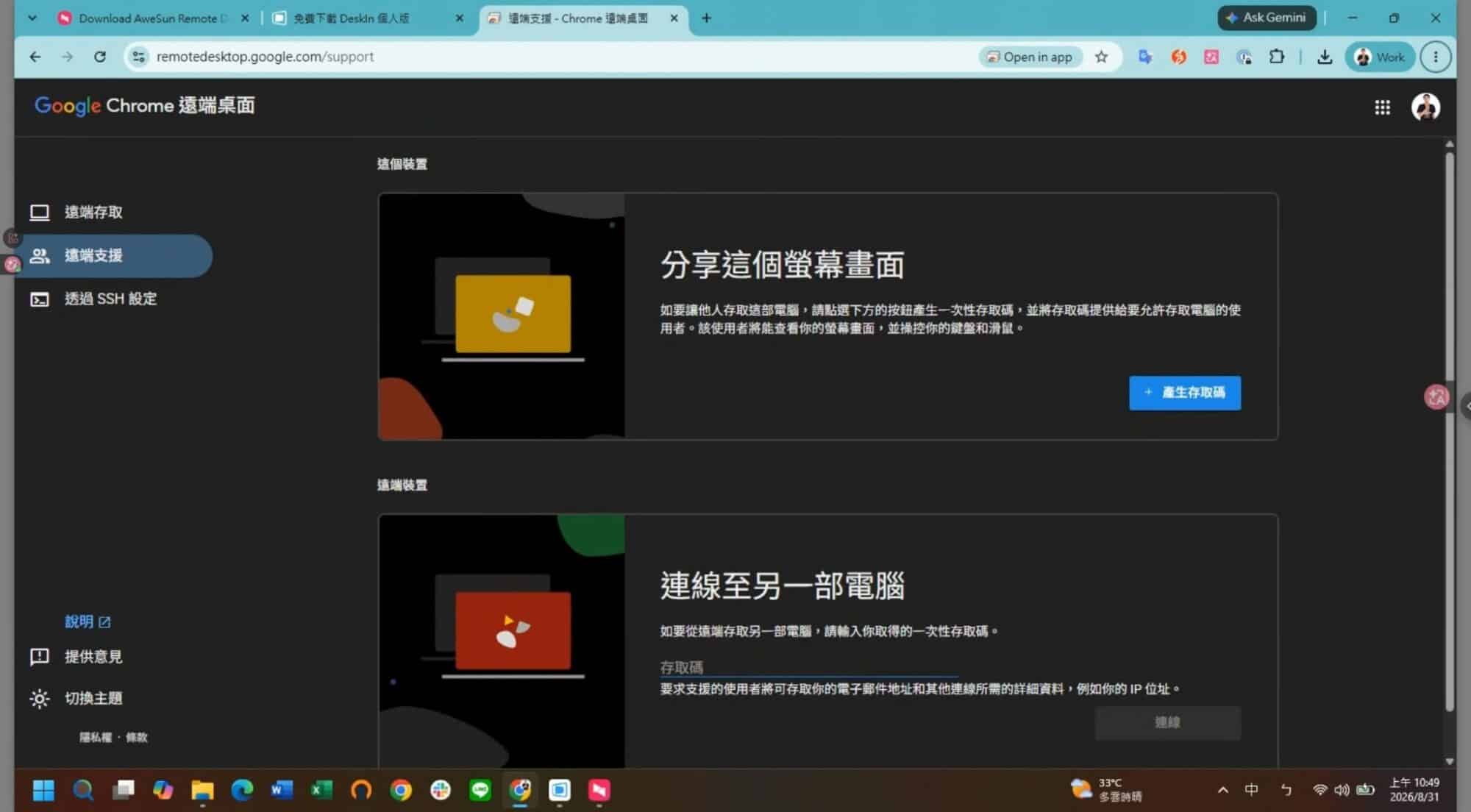Open the Google Translate extension icon
The height and width of the screenshot is (812, 1471).
[x=1145, y=57]
